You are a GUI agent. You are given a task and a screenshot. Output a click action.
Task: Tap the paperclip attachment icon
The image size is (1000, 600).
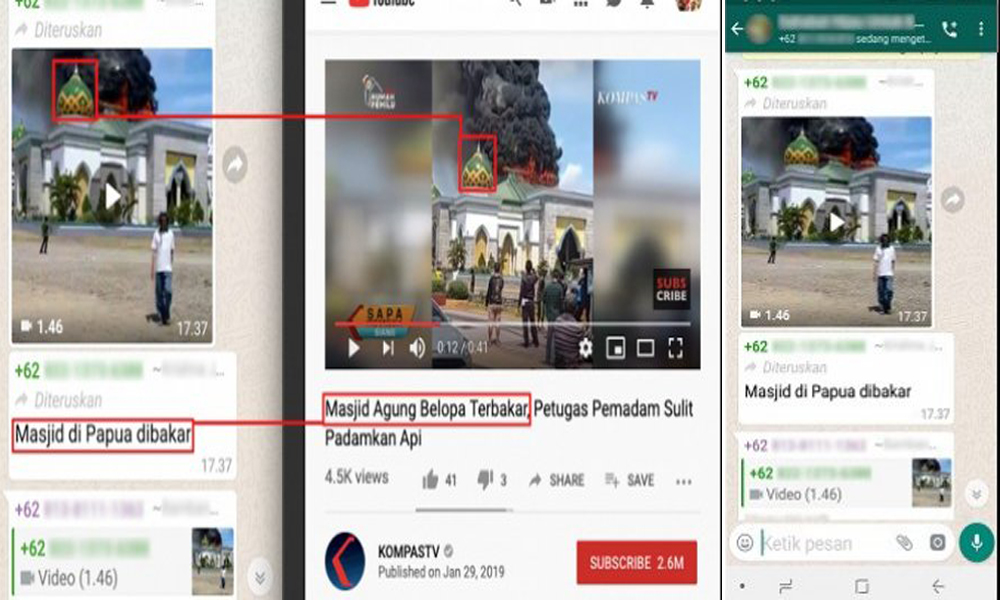coord(904,543)
